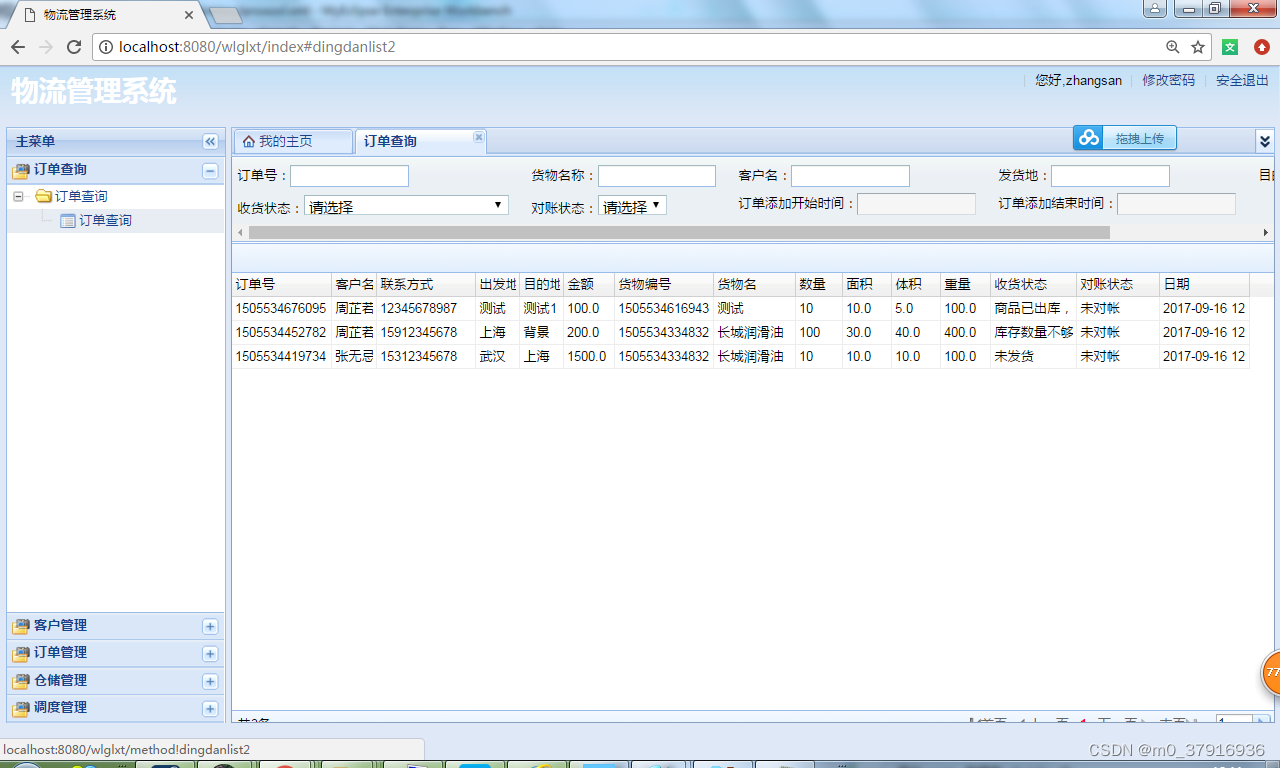Click the 安全退出 logout link
Image resolution: width=1280 pixels, height=768 pixels.
coord(1242,80)
